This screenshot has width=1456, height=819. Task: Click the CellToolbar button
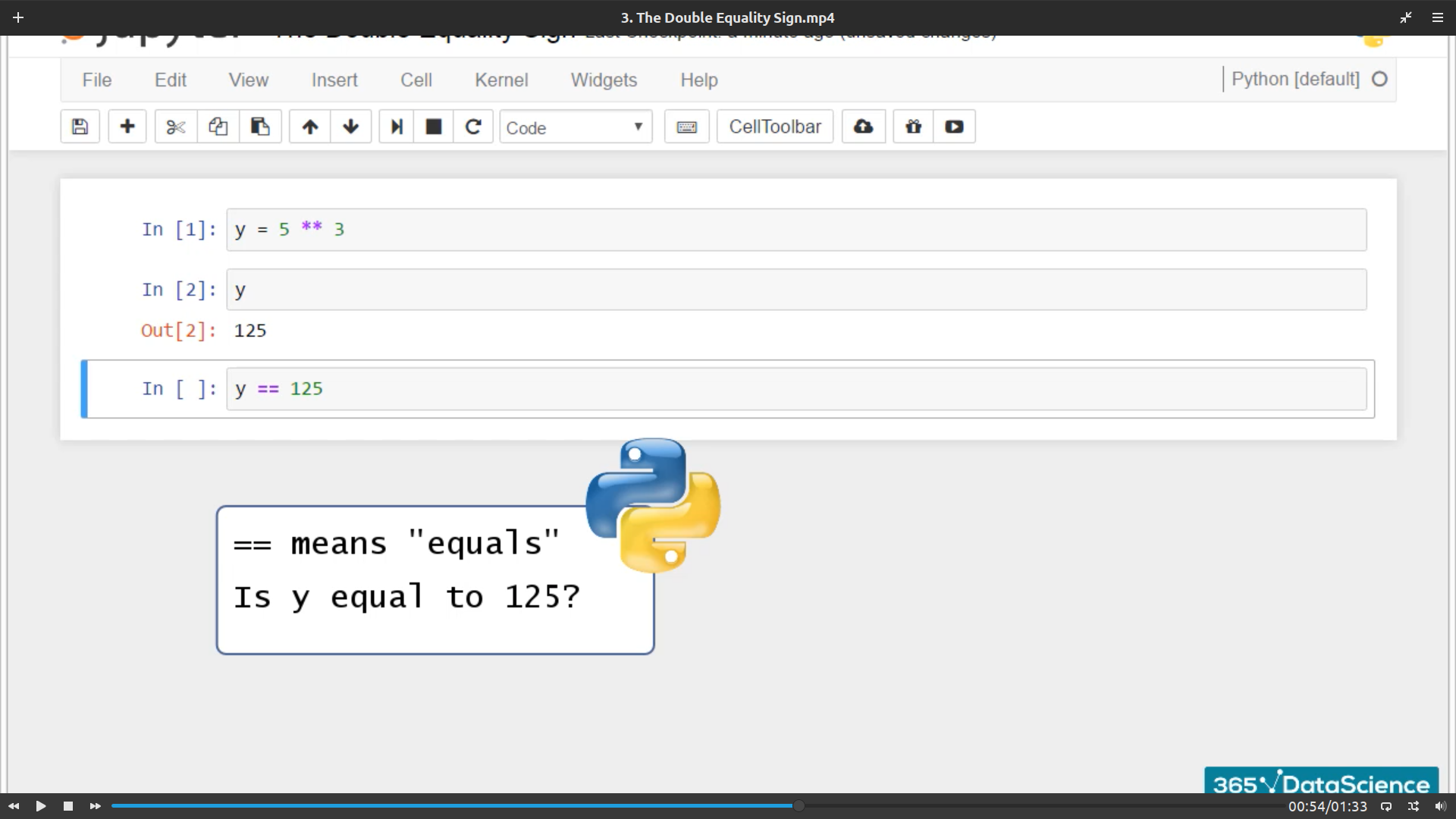tap(774, 127)
